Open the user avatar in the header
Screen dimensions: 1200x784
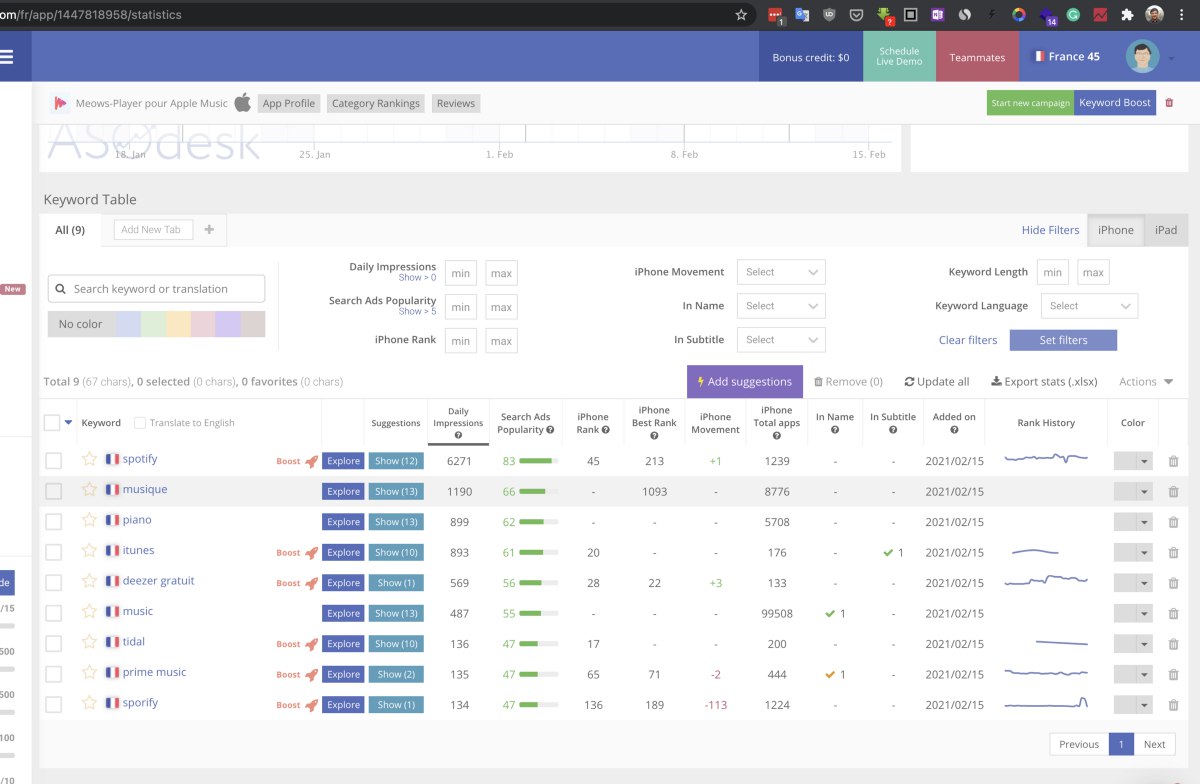pos(1142,57)
